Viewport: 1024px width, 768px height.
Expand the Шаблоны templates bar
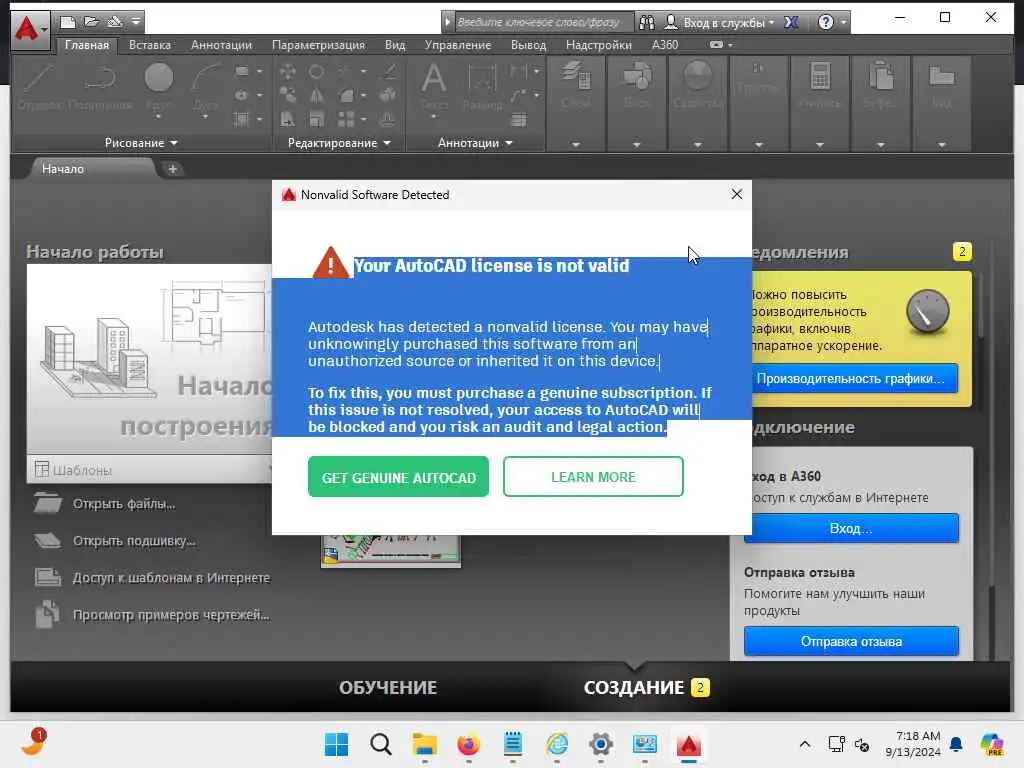pyautogui.click(x=150, y=470)
